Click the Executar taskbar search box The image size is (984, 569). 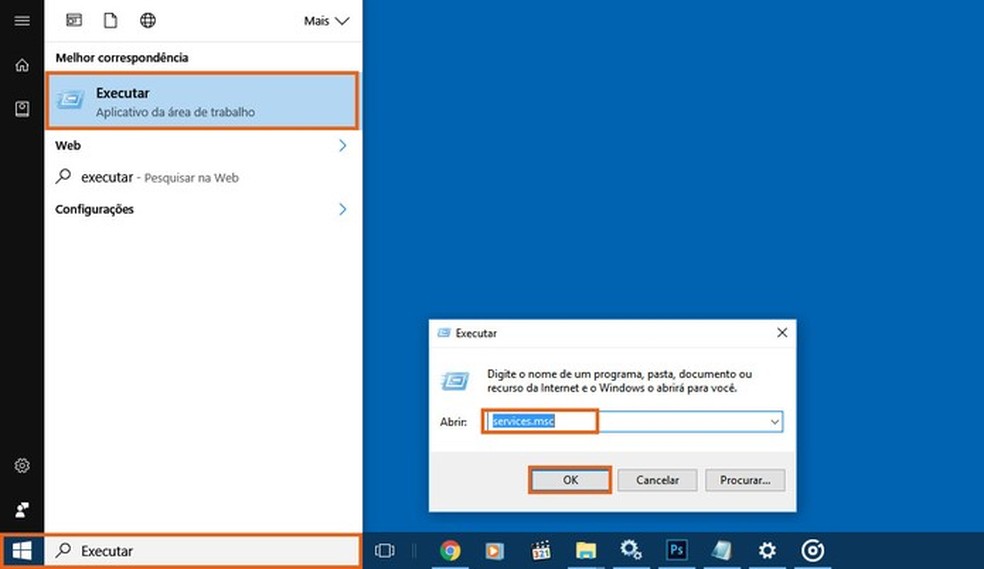pyautogui.click(x=203, y=551)
